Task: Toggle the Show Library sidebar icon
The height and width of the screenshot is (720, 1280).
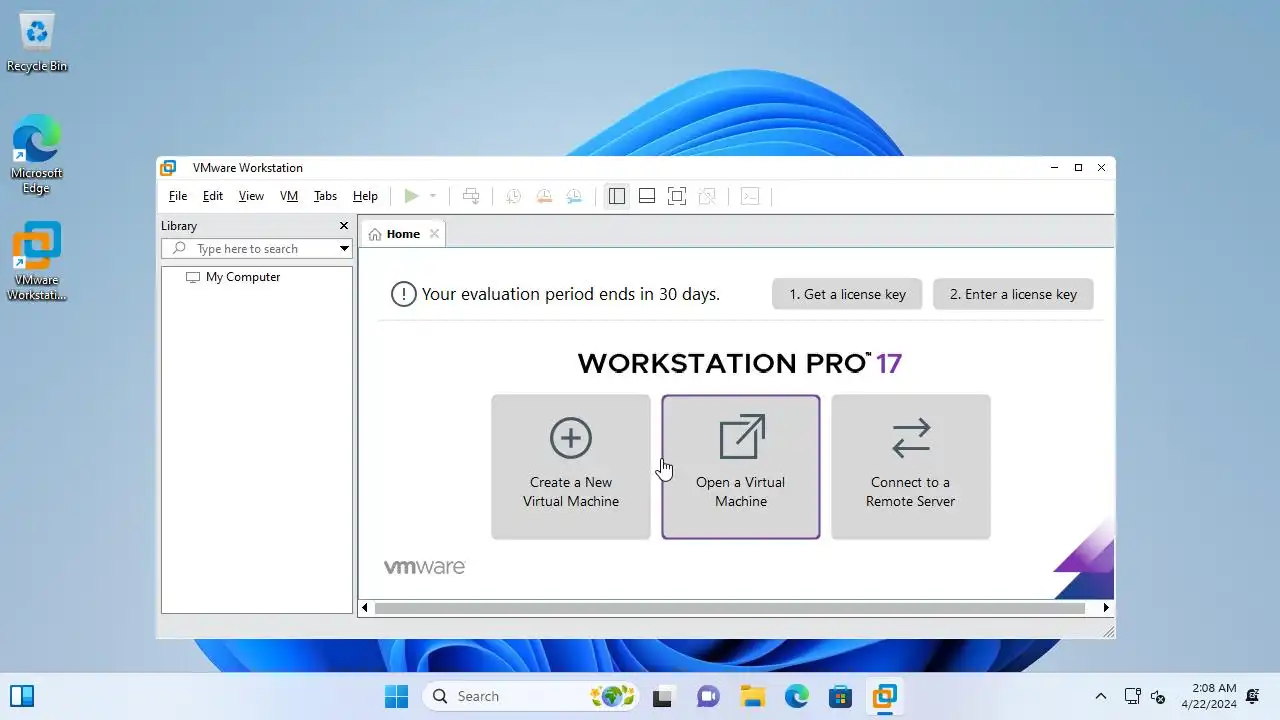Action: [617, 196]
